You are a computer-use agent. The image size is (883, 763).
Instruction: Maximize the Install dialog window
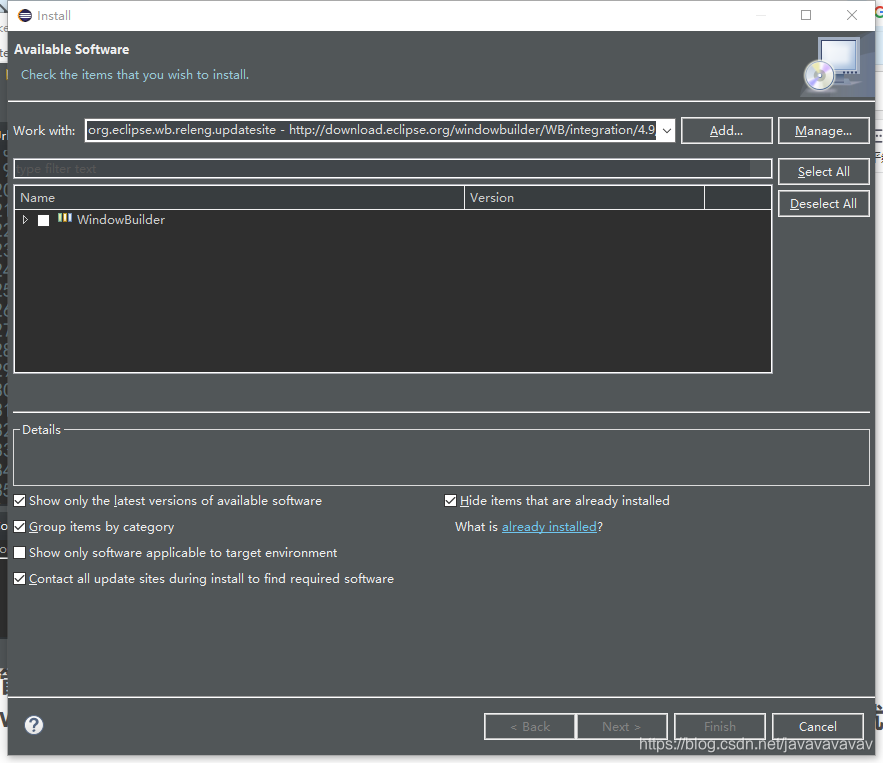(x=806, y=15)
